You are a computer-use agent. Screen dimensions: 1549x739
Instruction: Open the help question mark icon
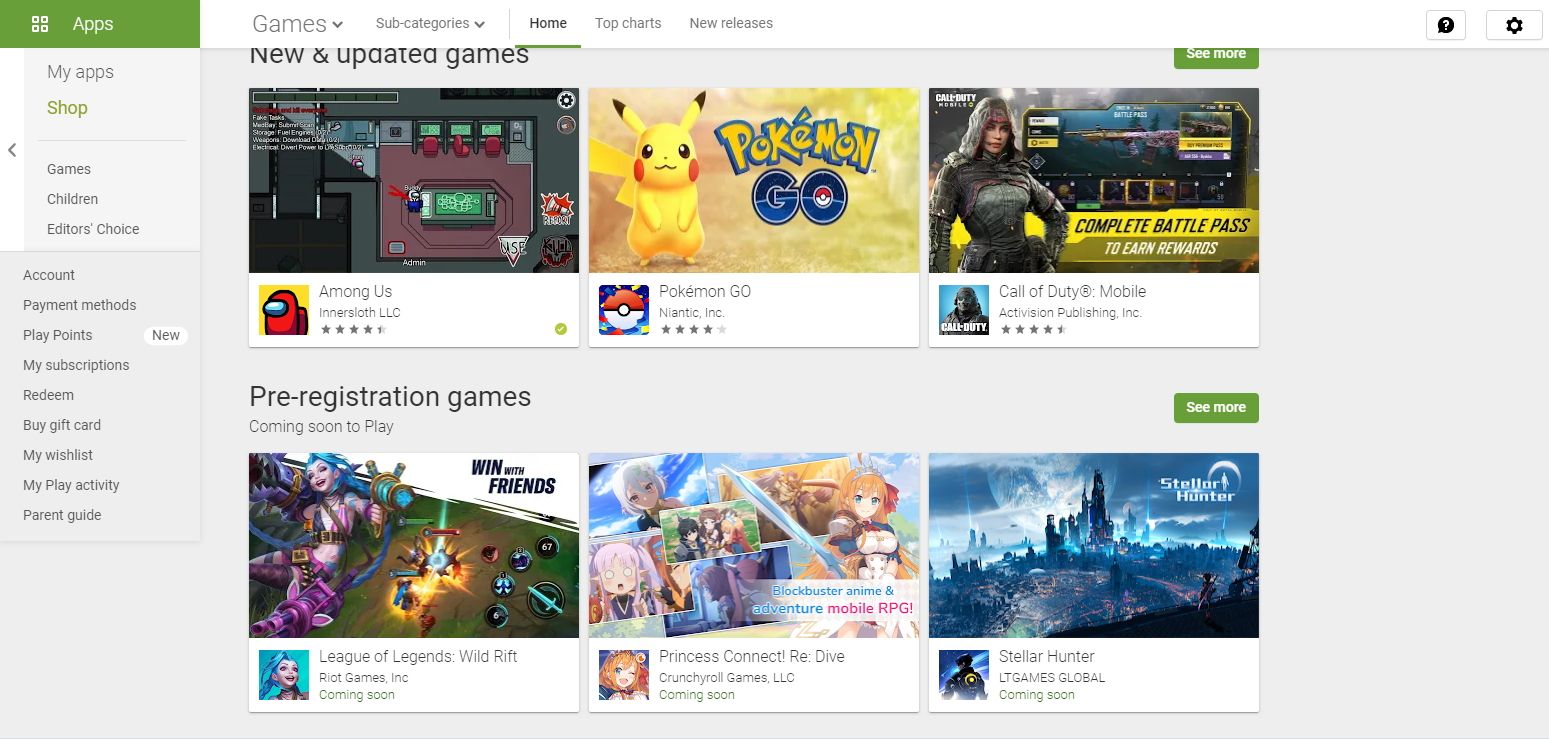[1446, 23]
